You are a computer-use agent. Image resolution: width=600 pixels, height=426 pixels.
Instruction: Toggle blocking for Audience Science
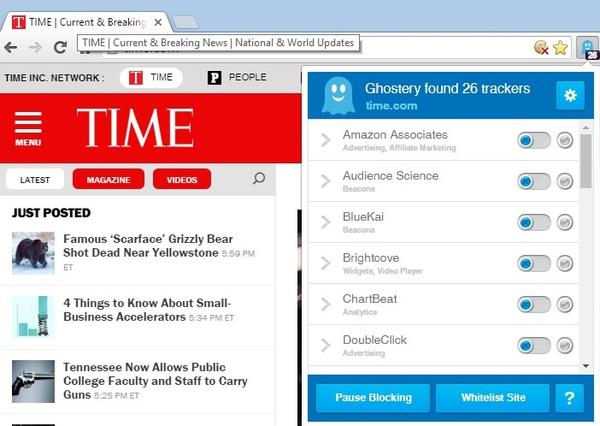[x=534, y=181]
